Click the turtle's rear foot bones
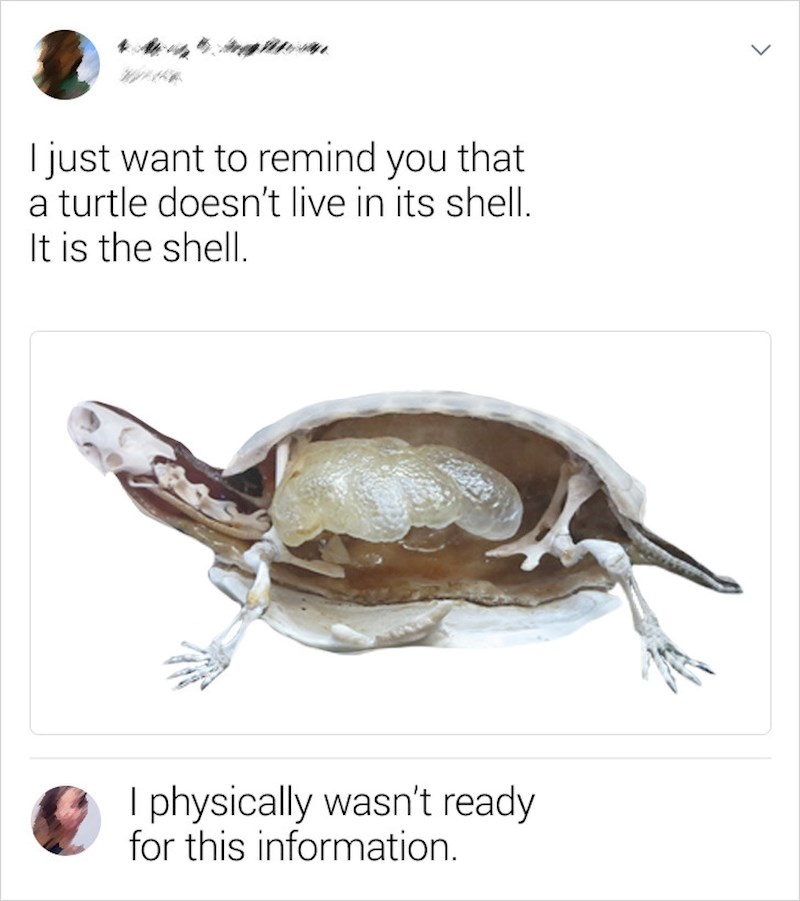This screenshot has width=800, height=901. (x=672, y=655)
